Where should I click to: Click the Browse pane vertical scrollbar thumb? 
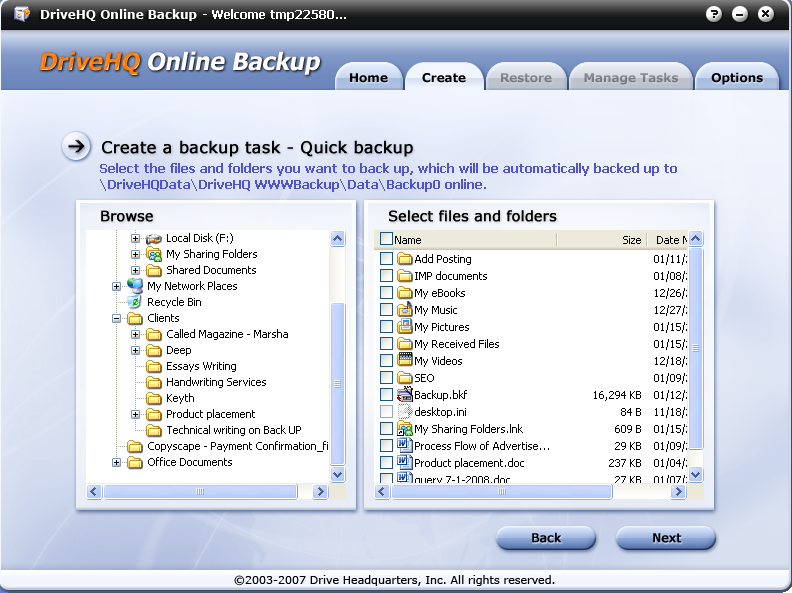pos(337,384)
